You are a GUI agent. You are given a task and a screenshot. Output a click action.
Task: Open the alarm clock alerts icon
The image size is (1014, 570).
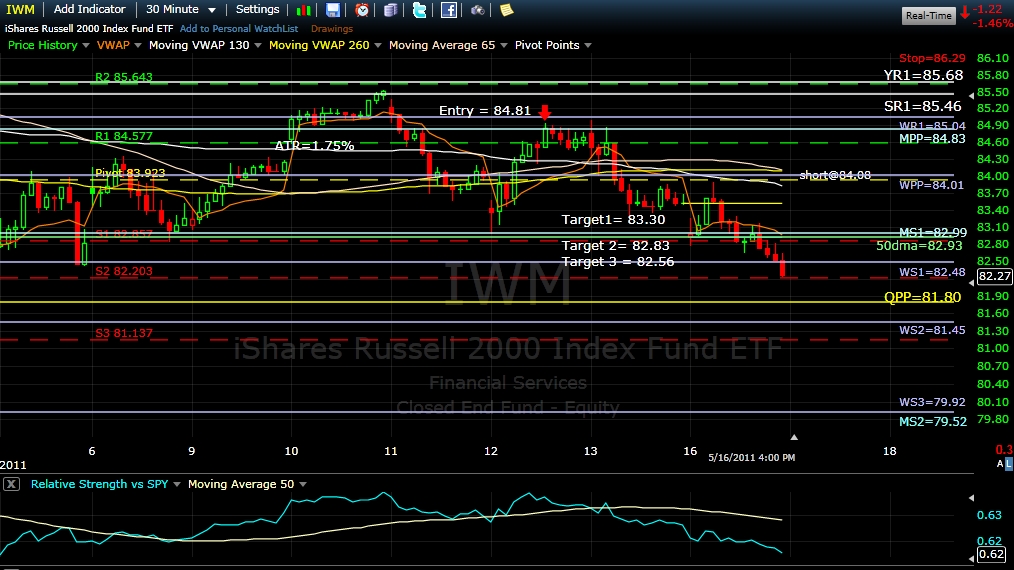[362, 10]
